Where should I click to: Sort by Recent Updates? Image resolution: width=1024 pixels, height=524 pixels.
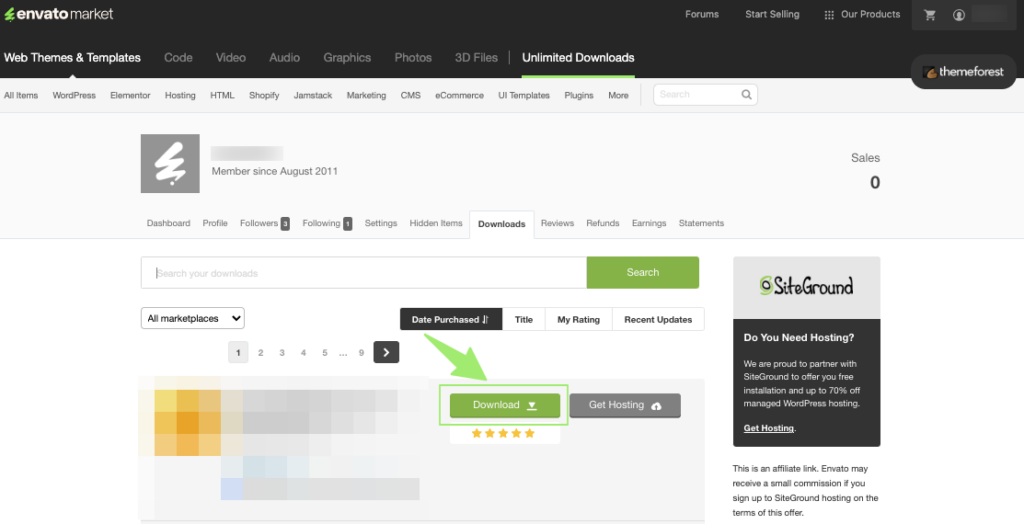tap(658, 319)
